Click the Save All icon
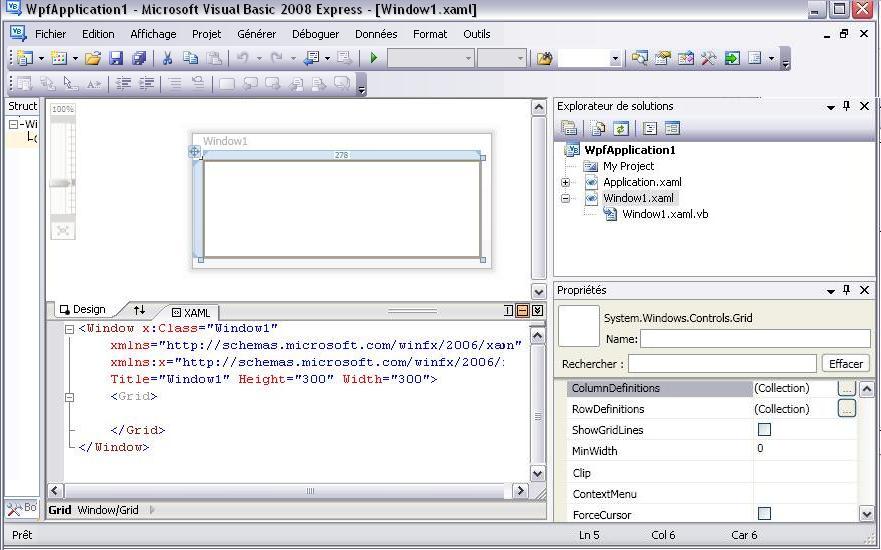The image size is (881, 550). (139, 58)
